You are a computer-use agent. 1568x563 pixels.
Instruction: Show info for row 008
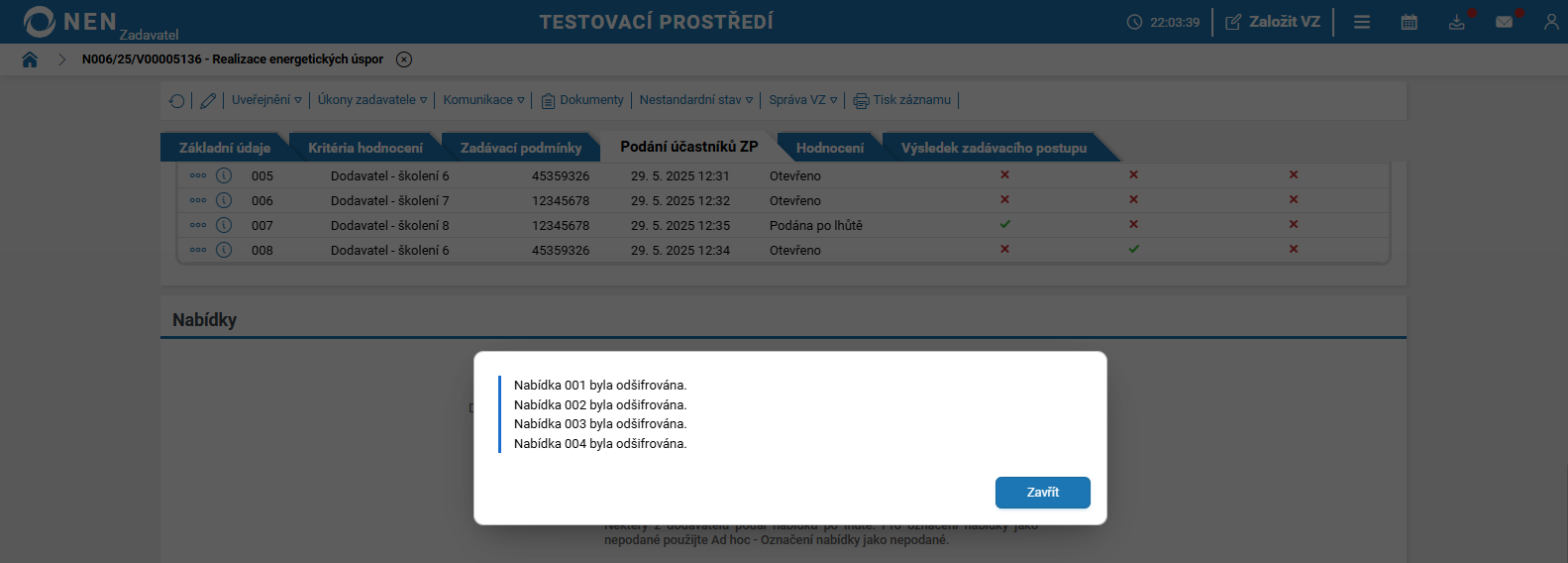click(224, 250)
